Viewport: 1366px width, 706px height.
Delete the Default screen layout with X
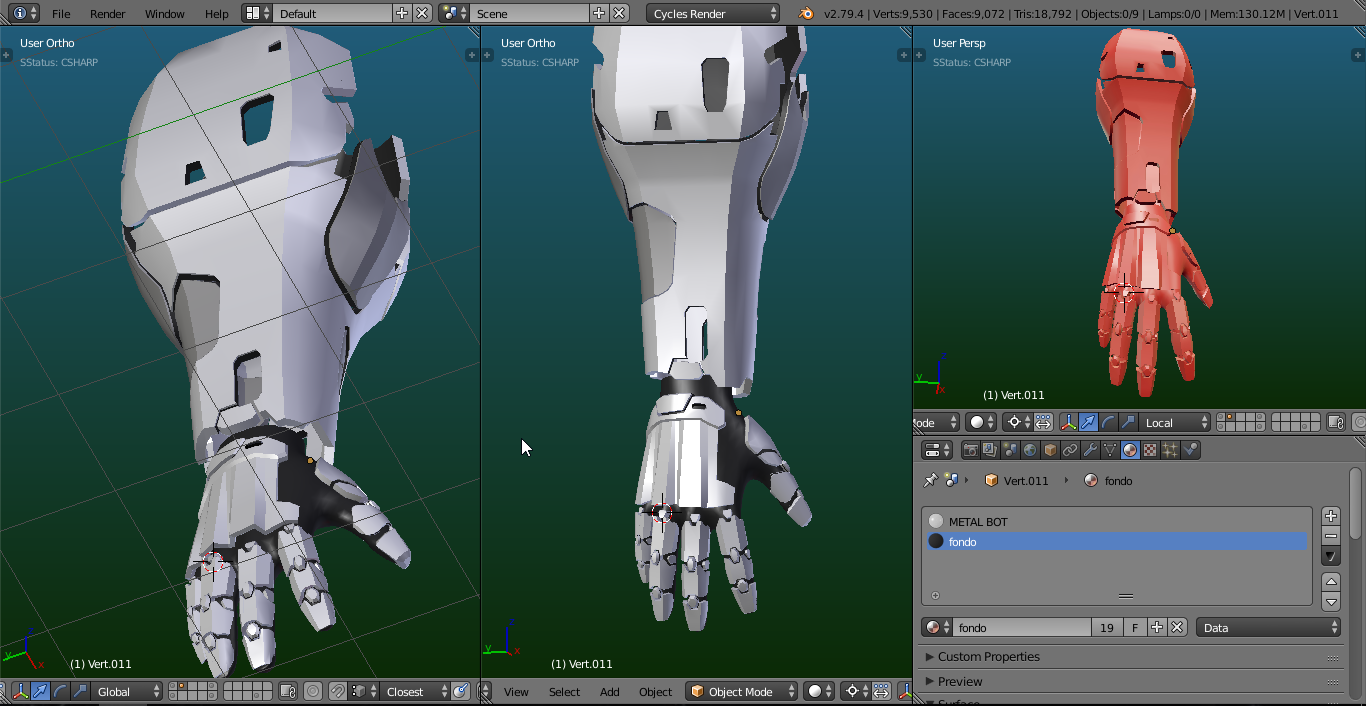tap(422, 13)
